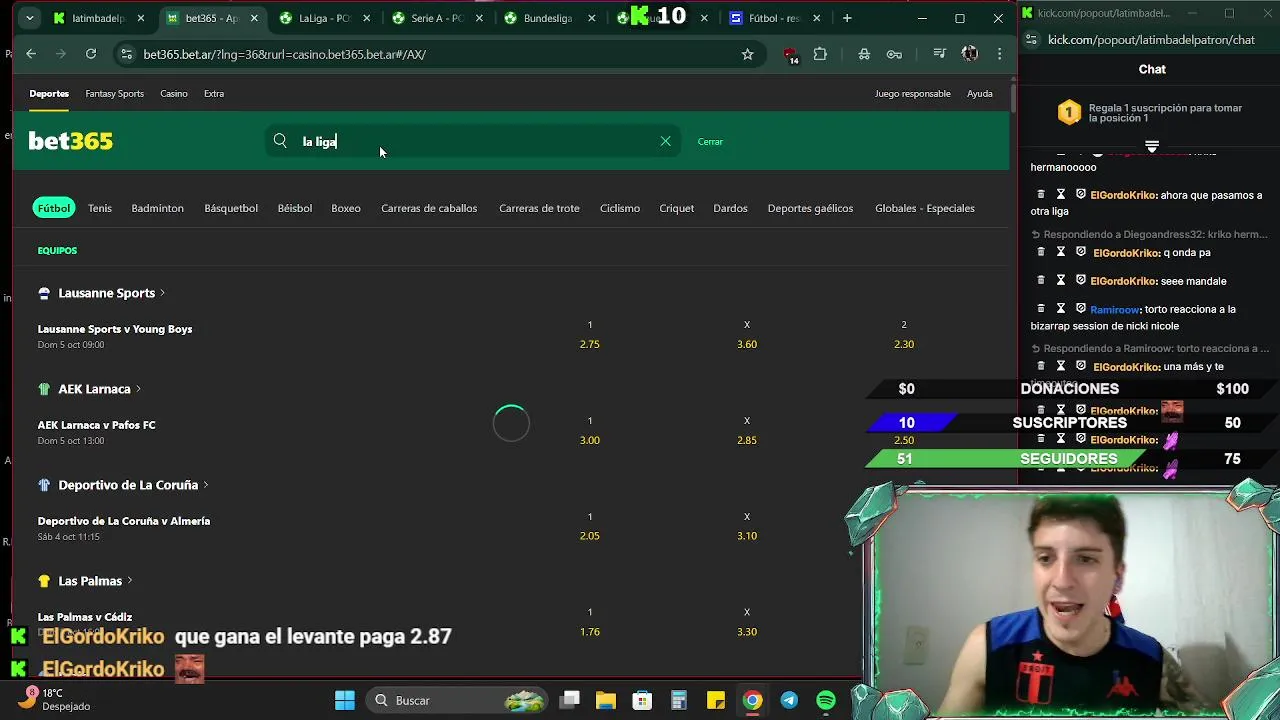The width and height of the screenshot is (1280, 720).
Task: Open Deportivo de La Coruña v Almería match
Action: (124, 521)
